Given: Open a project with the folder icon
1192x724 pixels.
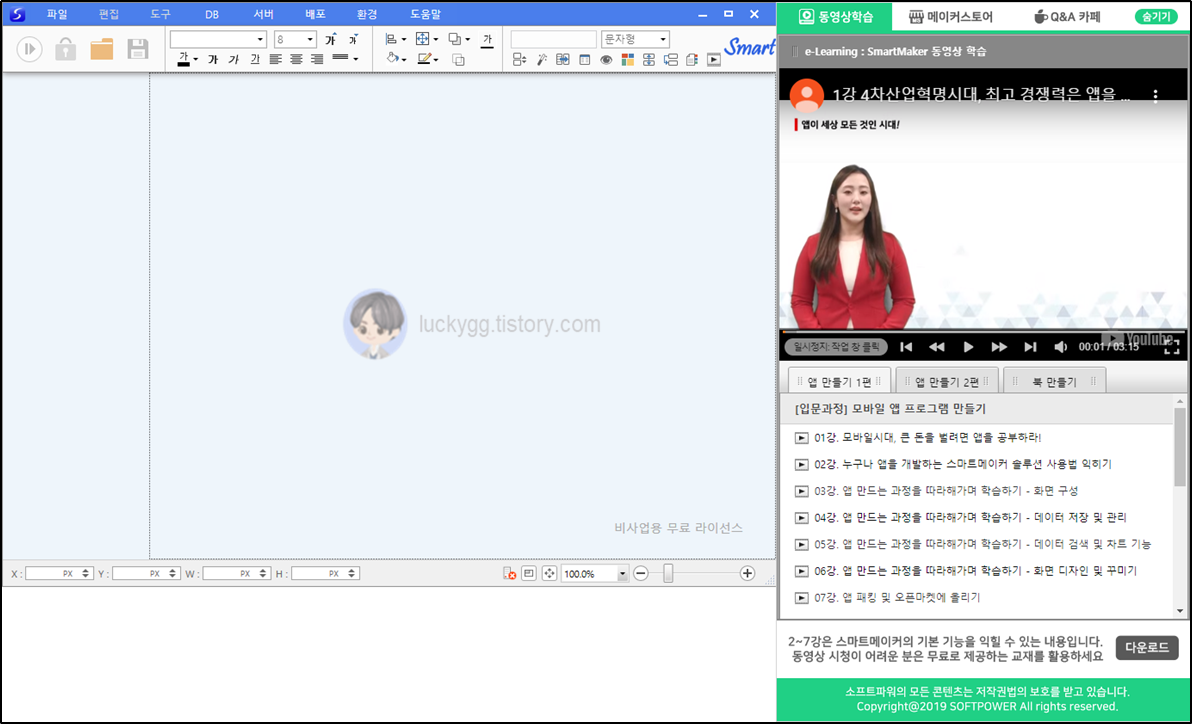Looking at the screenshot, I should coord(102,49).
